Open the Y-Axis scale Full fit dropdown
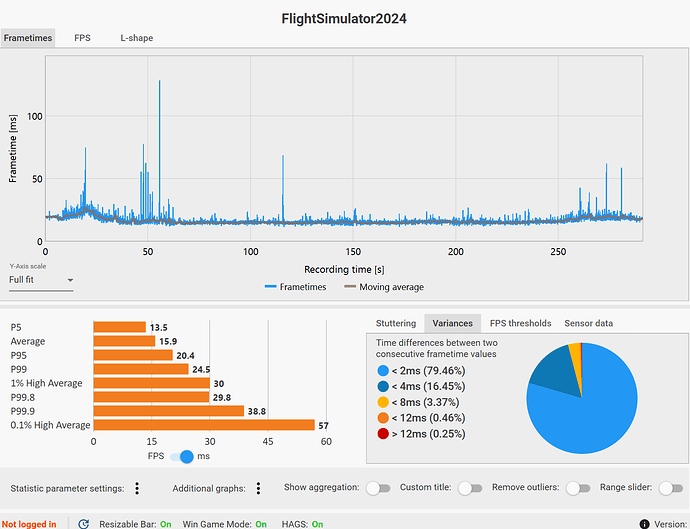Image resolution: width=690 pixels, height=529 pixels. coord(41,280)
